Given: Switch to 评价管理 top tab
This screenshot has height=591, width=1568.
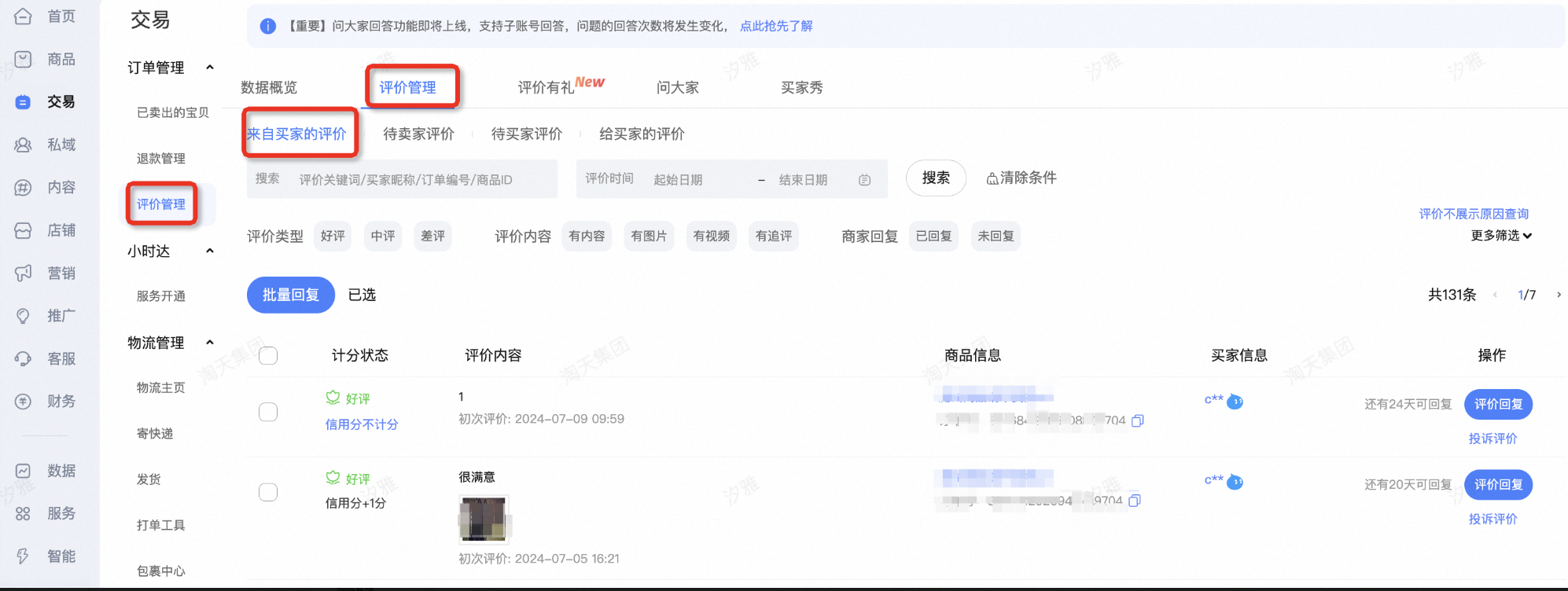Looking at the screenshot, I should tap(407, 87).
